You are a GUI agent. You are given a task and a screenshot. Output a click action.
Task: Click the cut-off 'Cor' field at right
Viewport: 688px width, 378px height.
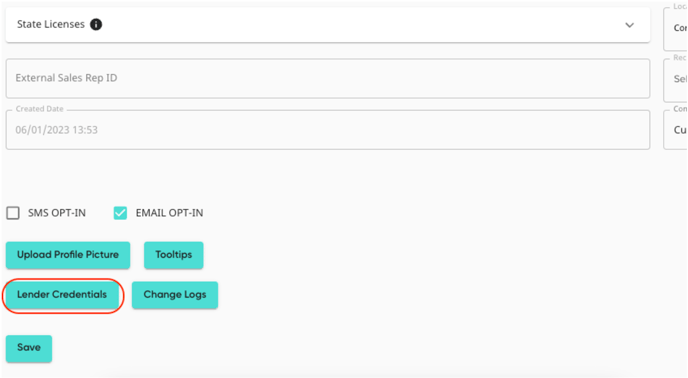676,28
